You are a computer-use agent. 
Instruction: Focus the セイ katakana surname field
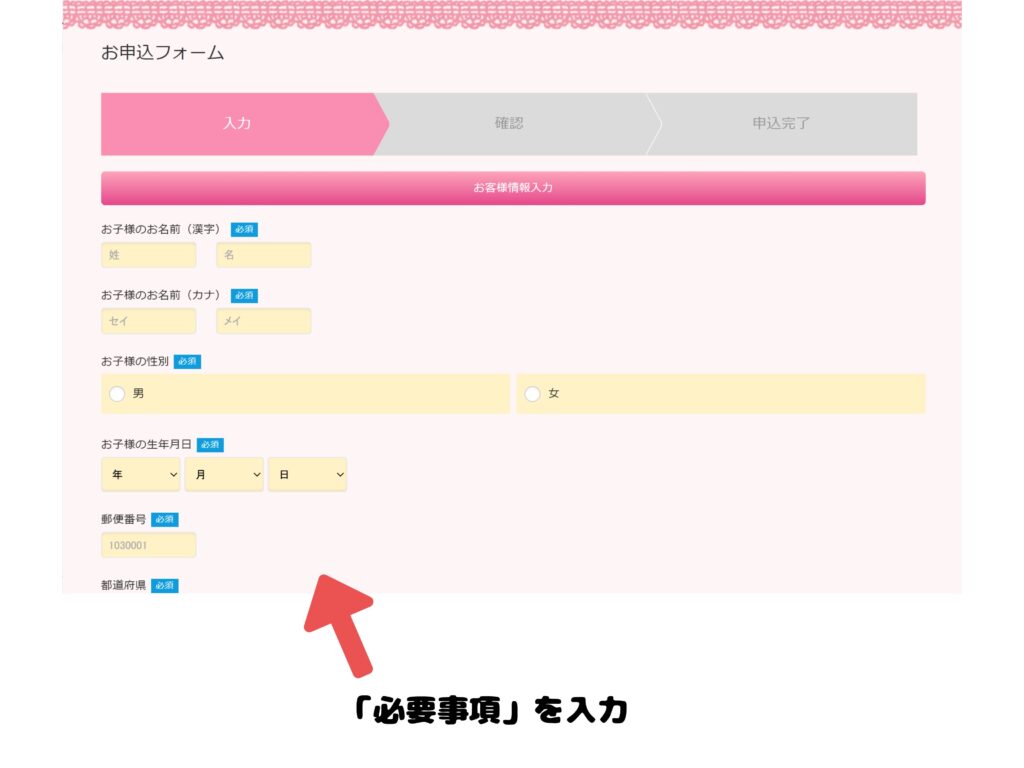148,321
